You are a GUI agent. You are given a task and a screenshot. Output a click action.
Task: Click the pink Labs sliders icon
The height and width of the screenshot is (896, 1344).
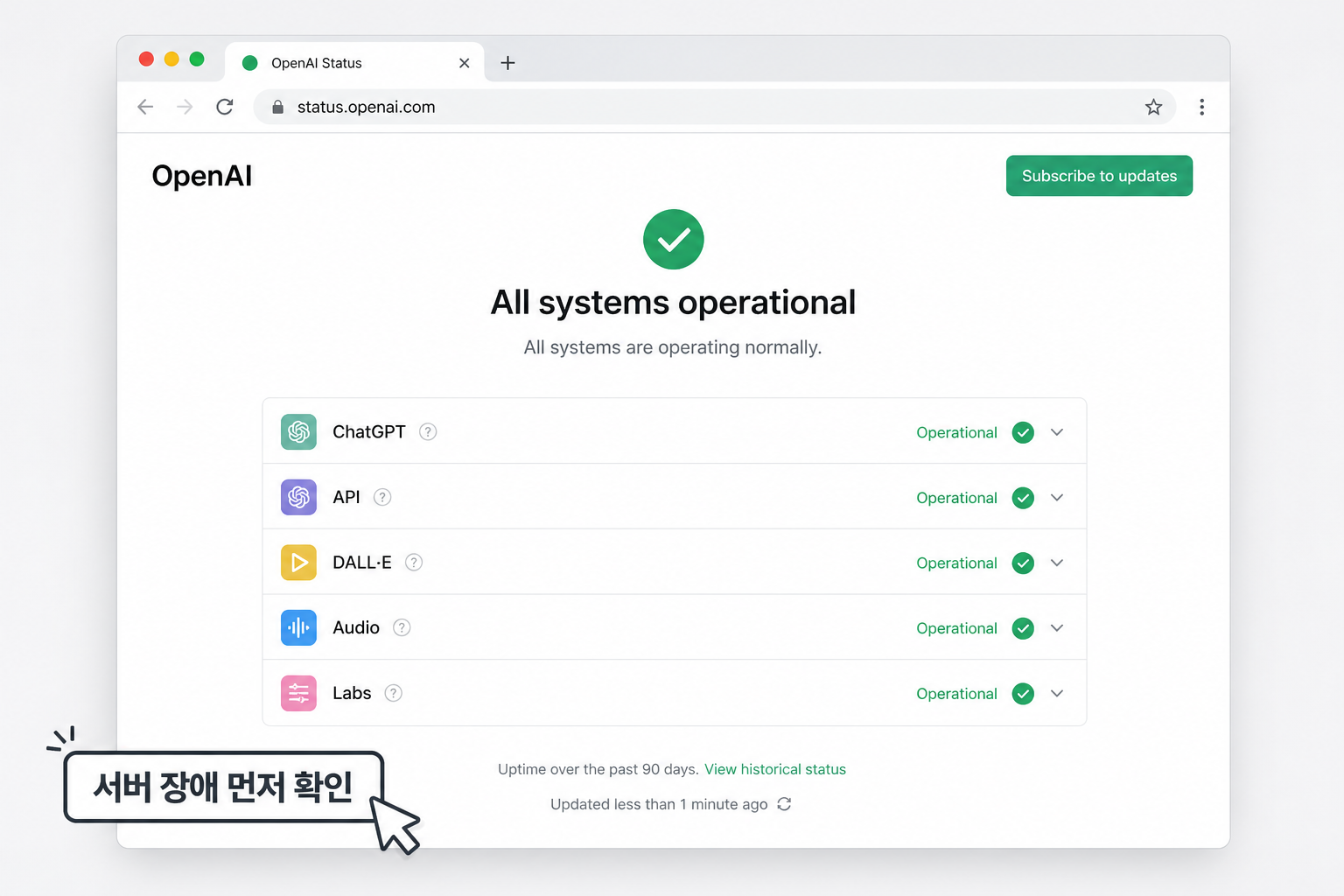pos(298,693)
